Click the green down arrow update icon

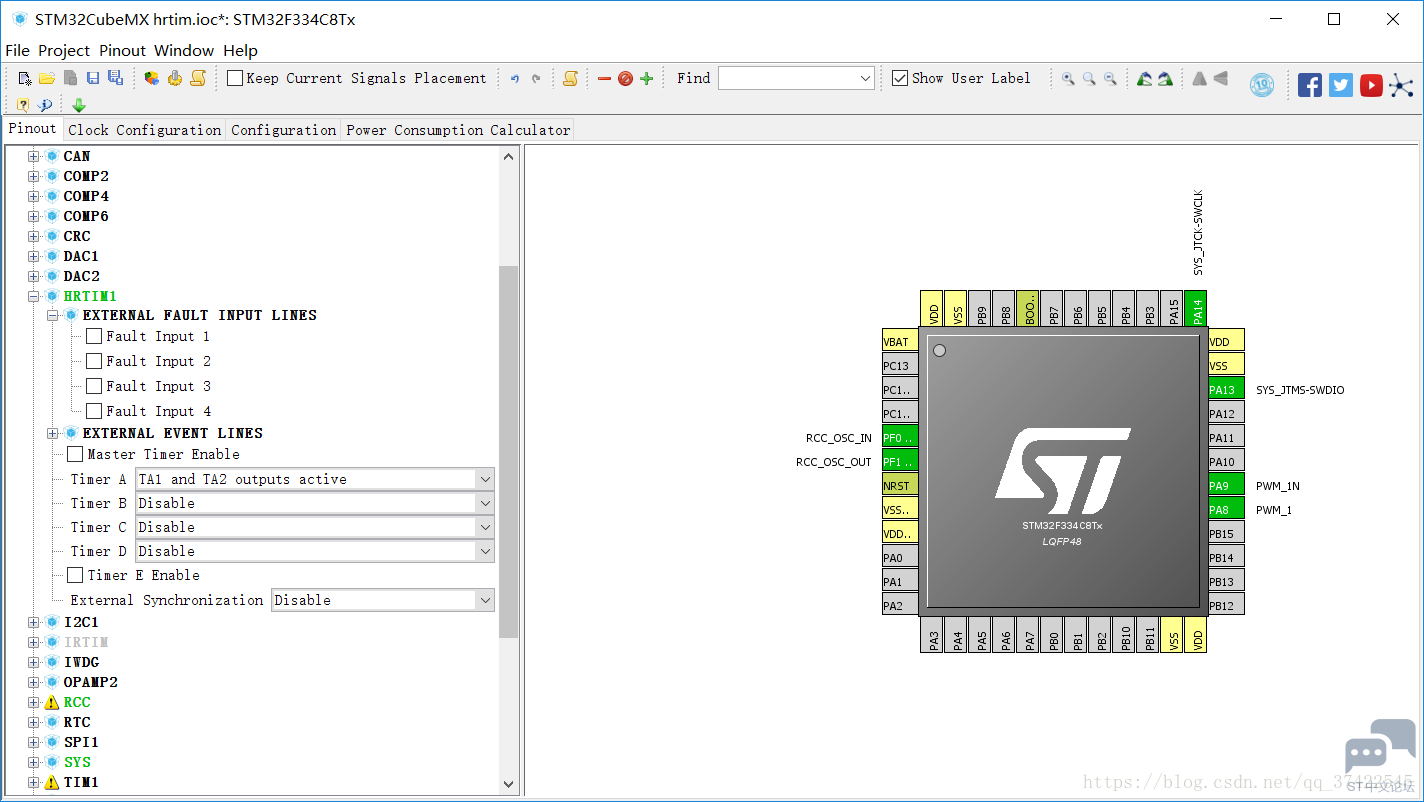pos(79,105)
